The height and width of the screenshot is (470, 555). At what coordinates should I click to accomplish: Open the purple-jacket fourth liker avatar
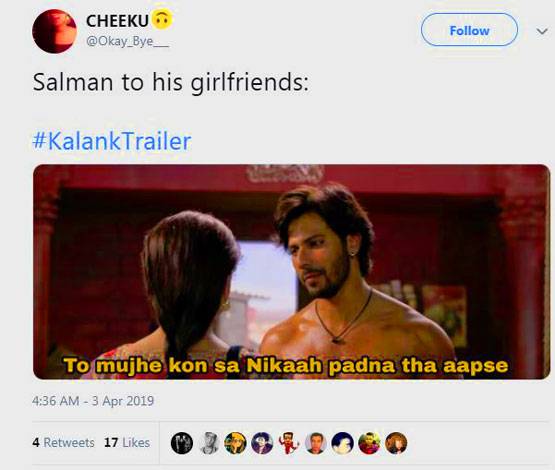click(262, 443)
